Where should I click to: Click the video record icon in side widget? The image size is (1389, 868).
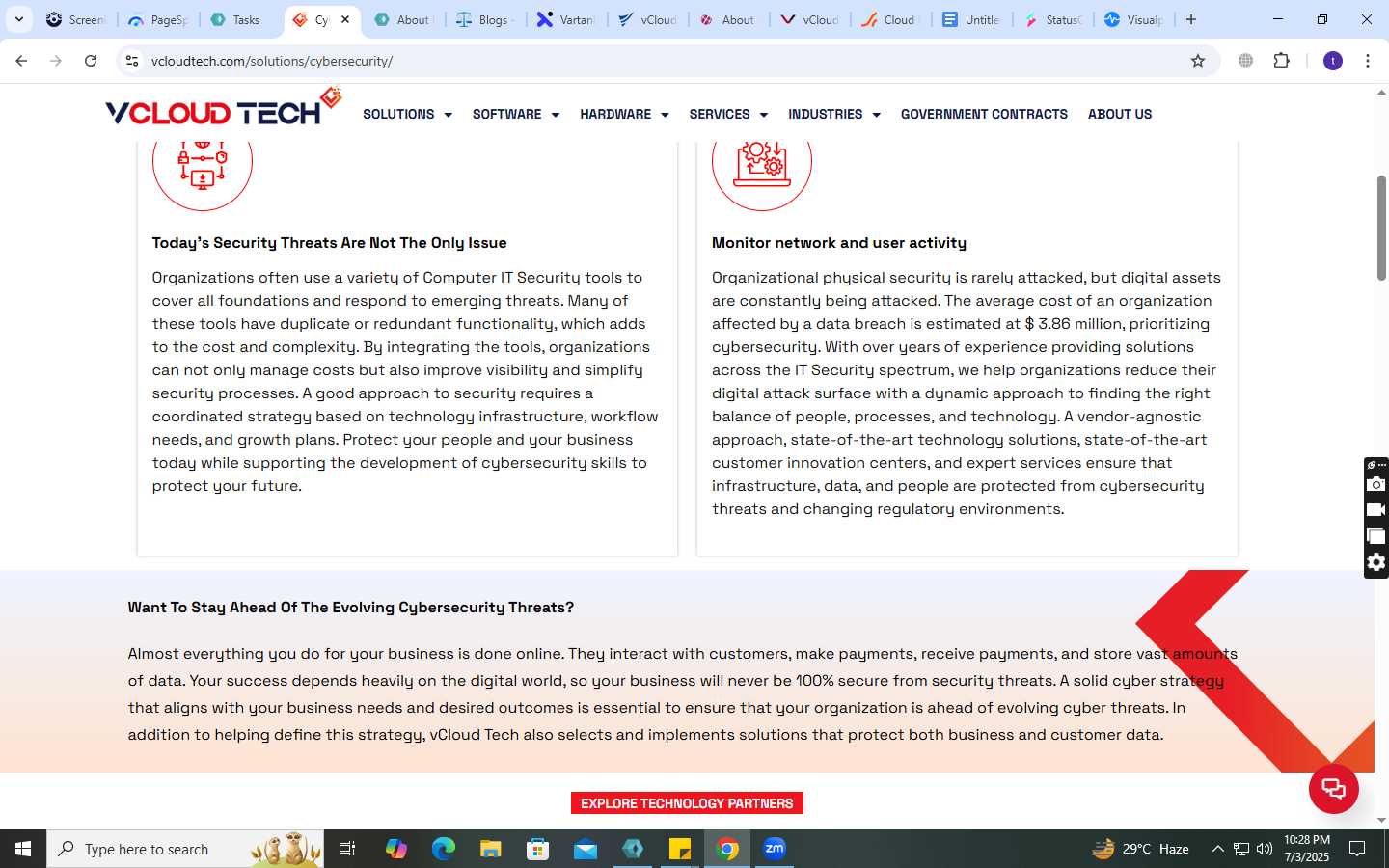(1376, 510)
